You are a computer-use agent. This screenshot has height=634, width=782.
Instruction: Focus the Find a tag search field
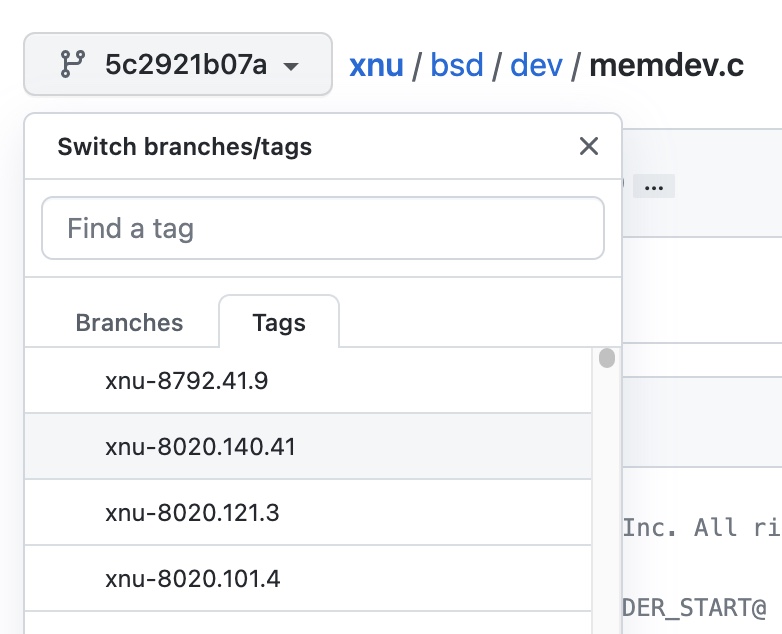pos(323,228)
